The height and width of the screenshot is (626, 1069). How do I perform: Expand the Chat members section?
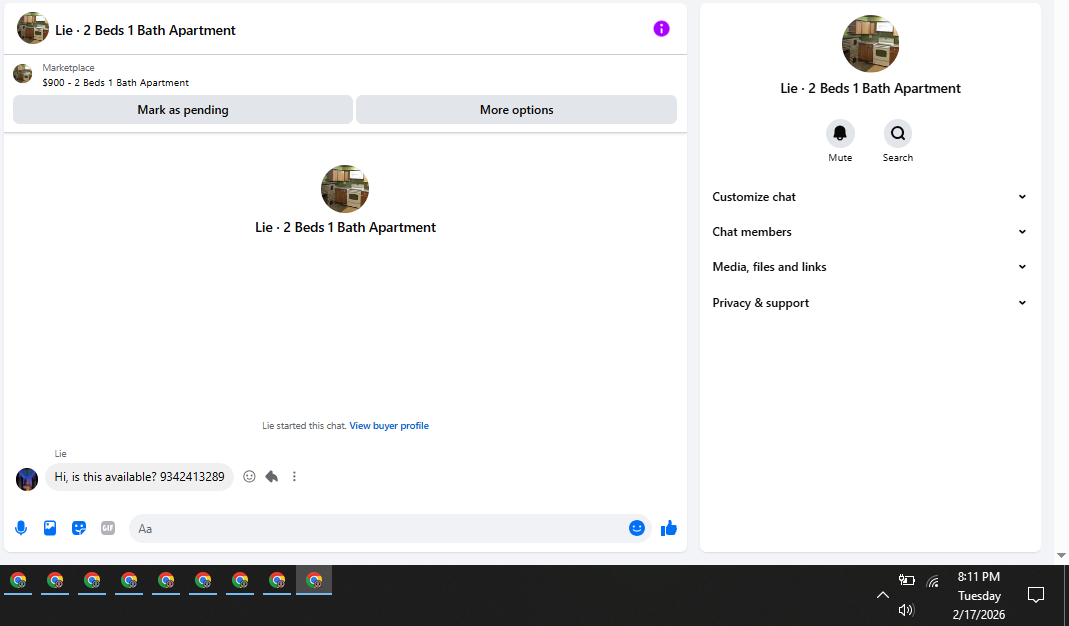point(870,232)
